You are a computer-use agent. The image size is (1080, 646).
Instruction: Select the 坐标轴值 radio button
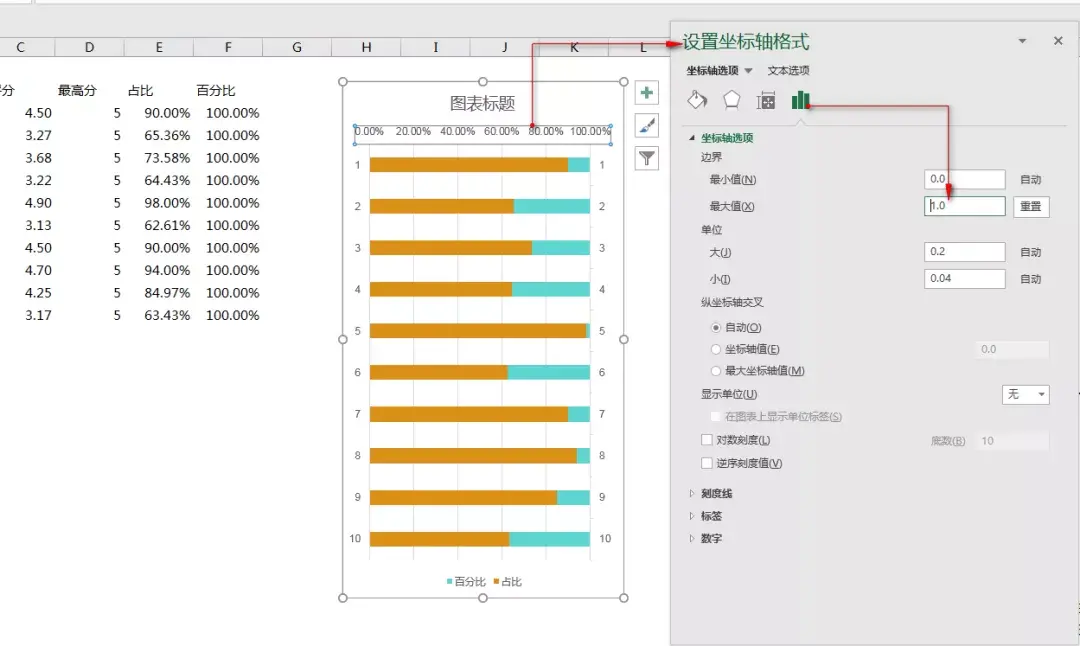click(716, 347)
